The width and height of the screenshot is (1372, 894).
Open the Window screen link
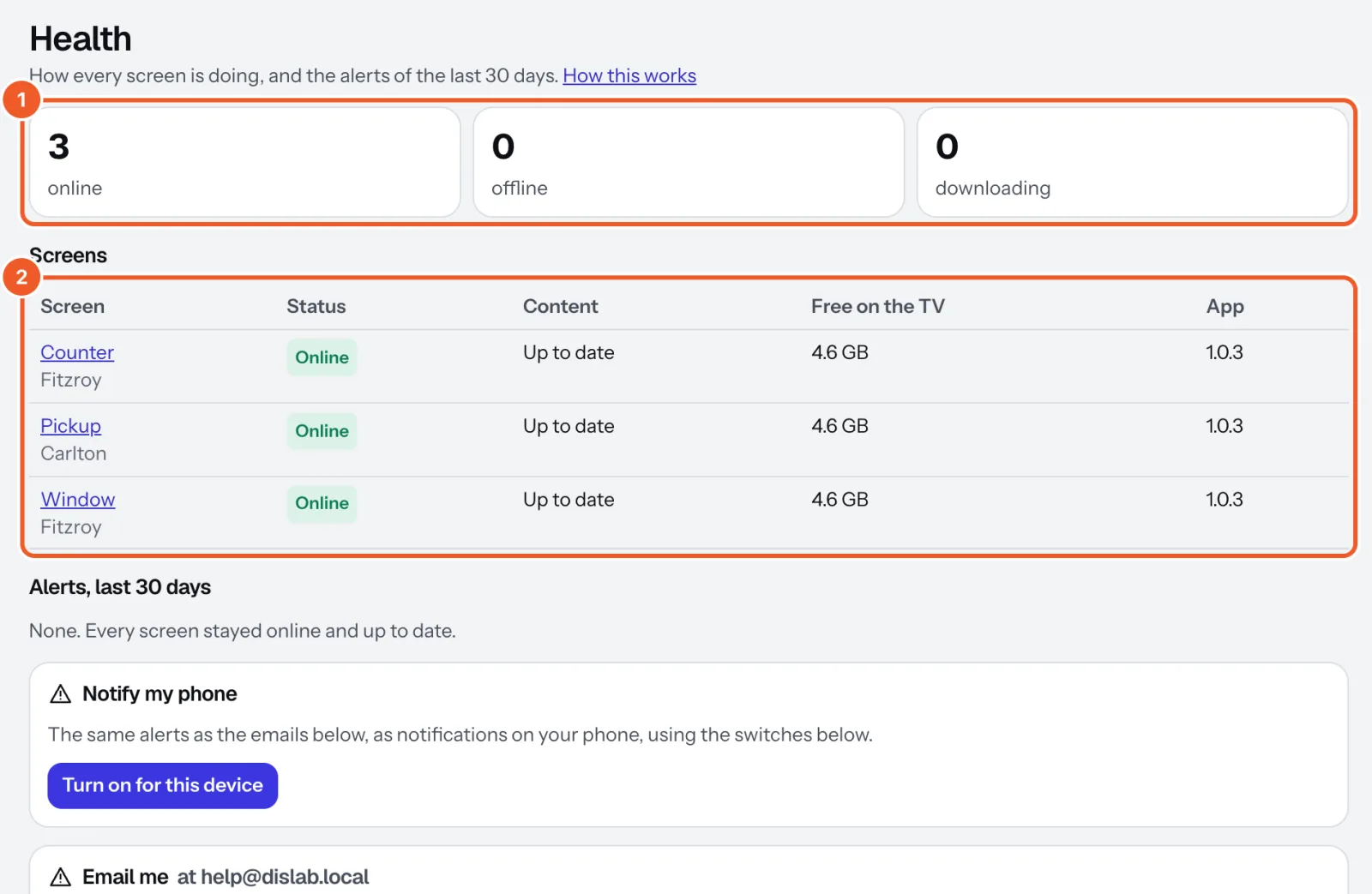pyautogui.click(x=78, y=500)
